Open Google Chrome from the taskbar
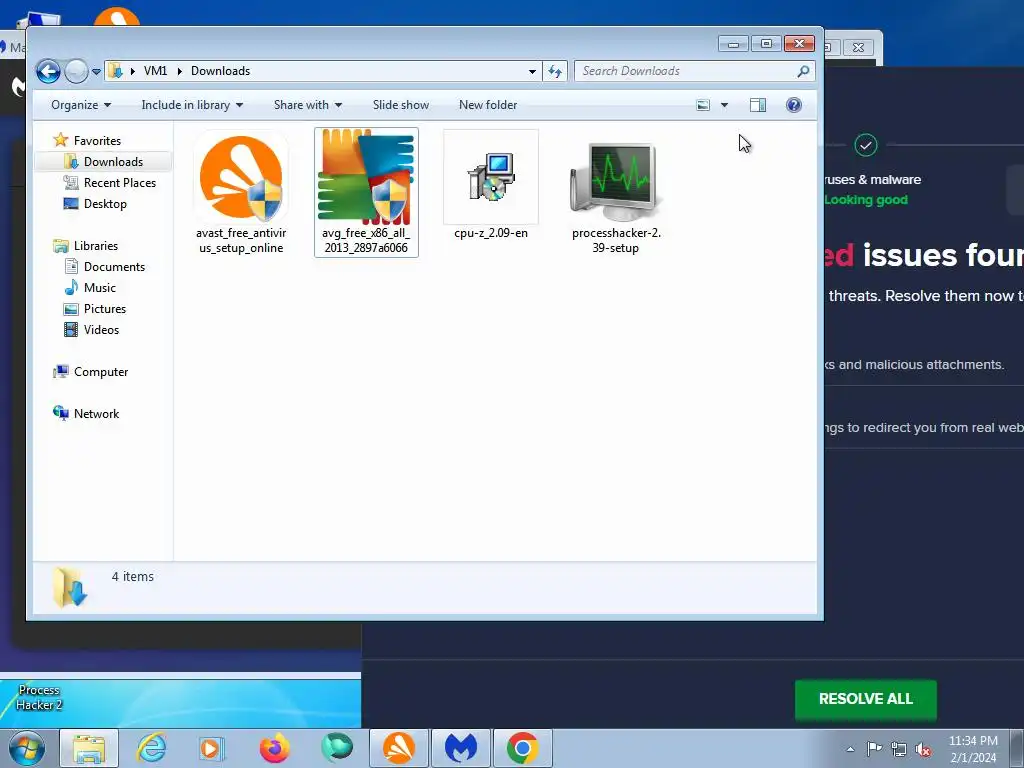1024x768 pixels. click(x=522, y=748)
